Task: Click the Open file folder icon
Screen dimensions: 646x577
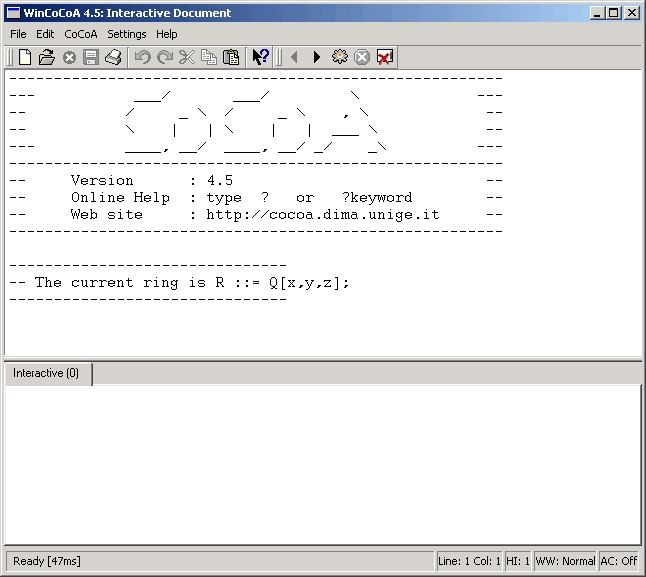Action: click(47, 57)
